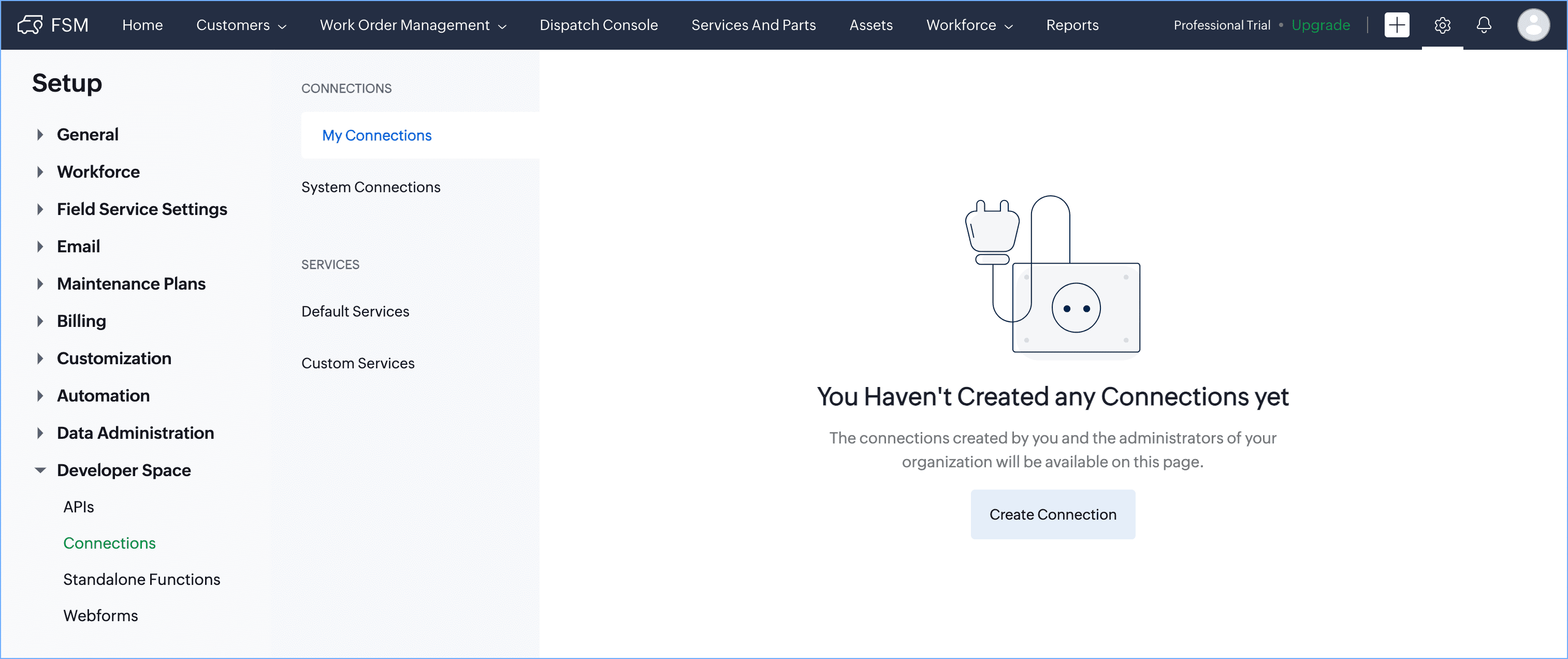Open Custom Services
The height and width of the screenshot is (659, 1568).
(x=358, y=363)
